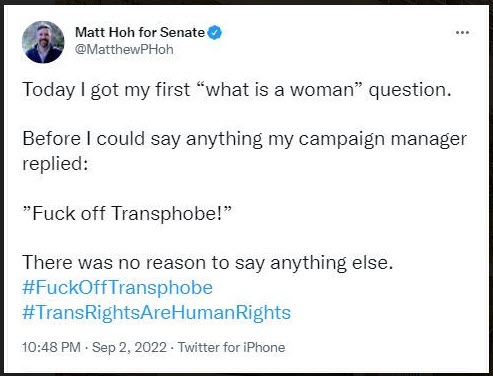Click the word 'iPhone' in the footer
The height and width of the screenshot is (376, 493).
pos(264,347)
